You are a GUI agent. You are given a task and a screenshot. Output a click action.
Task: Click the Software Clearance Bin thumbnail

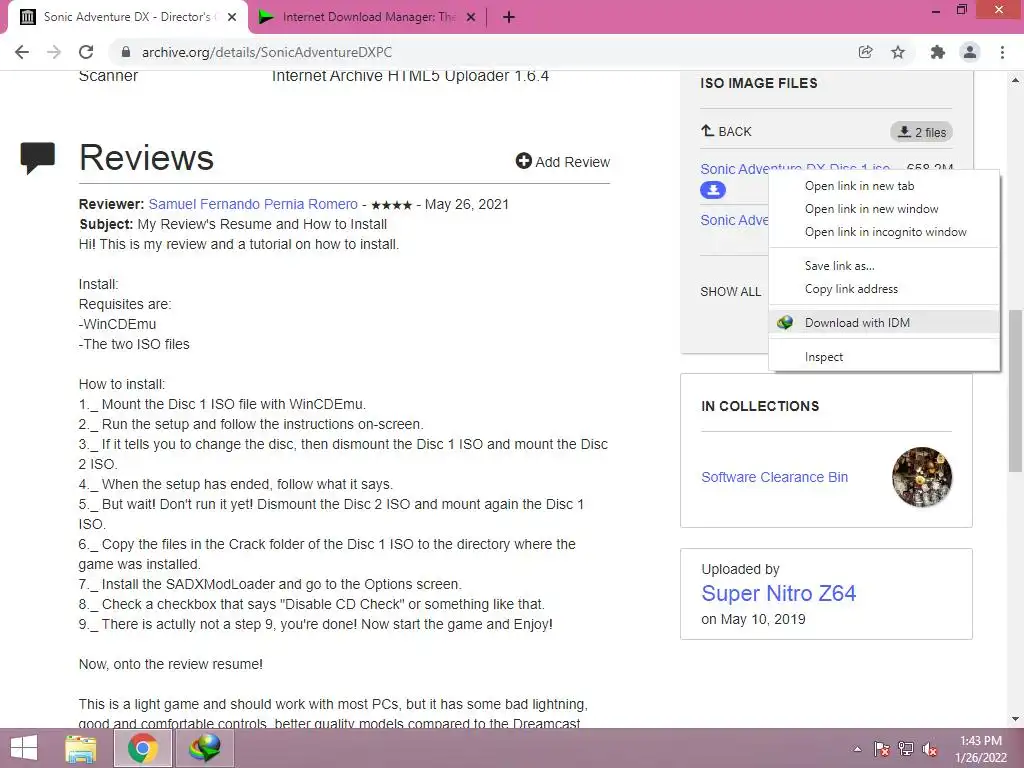click(921, 477)
